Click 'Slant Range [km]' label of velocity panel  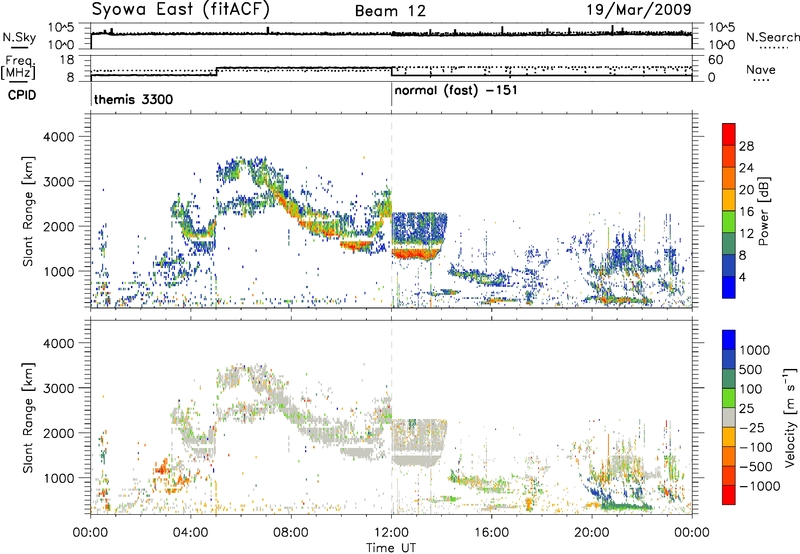tap(28, 418)
